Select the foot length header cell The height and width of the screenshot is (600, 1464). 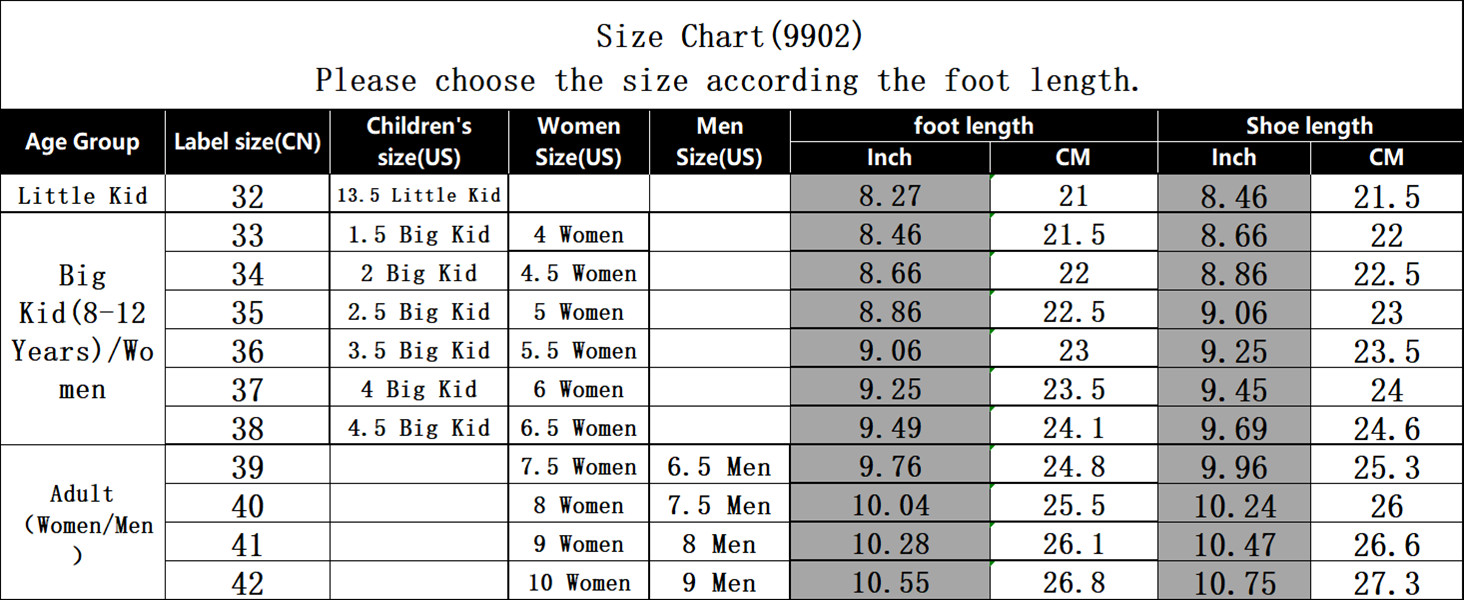point(974,126)
